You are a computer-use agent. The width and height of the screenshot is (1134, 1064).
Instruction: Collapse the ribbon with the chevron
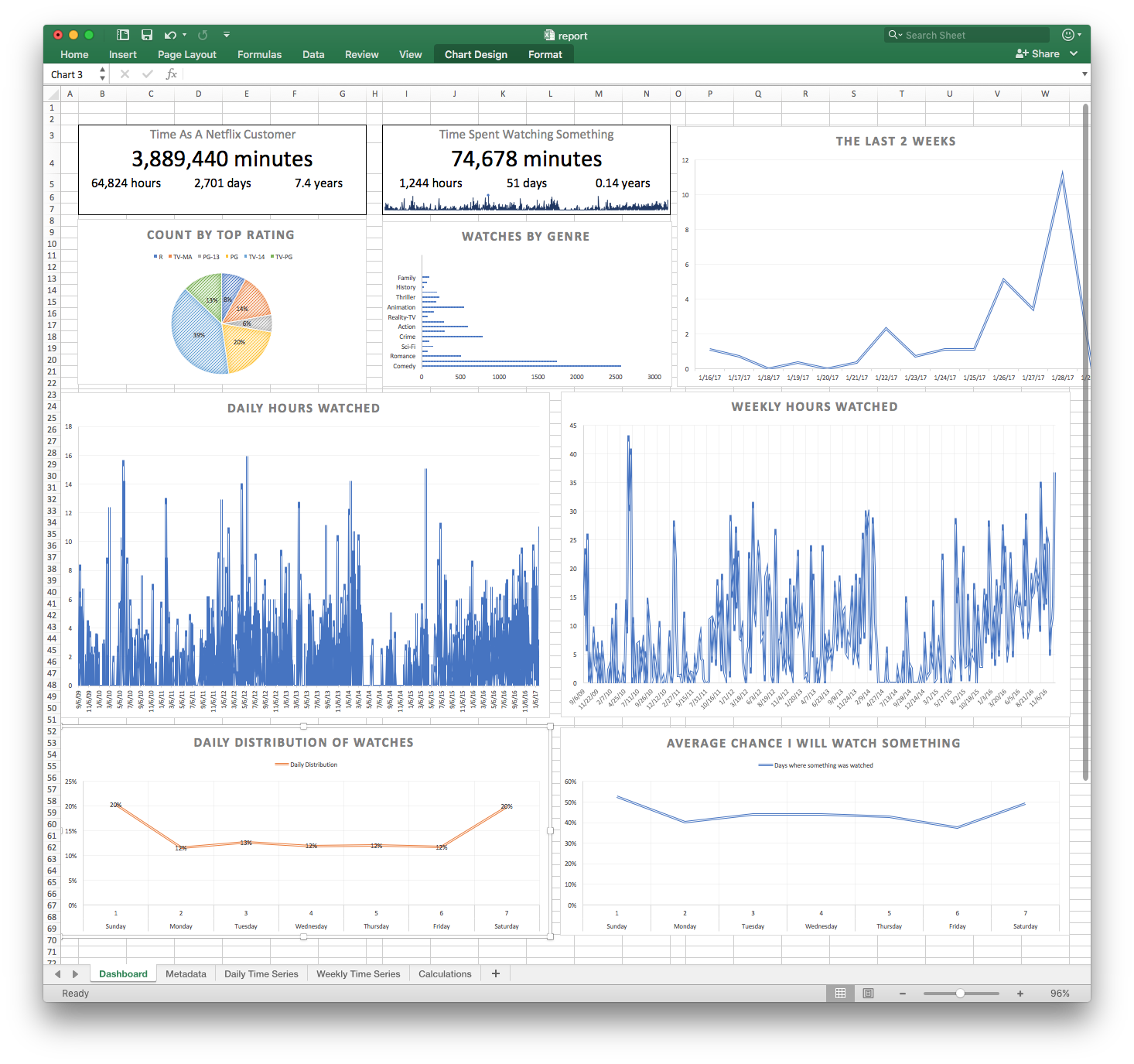pos(1074,53)
